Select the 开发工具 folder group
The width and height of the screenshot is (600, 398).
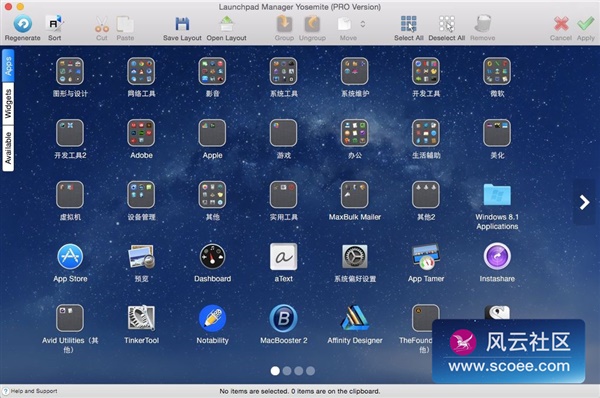(426, 71)
